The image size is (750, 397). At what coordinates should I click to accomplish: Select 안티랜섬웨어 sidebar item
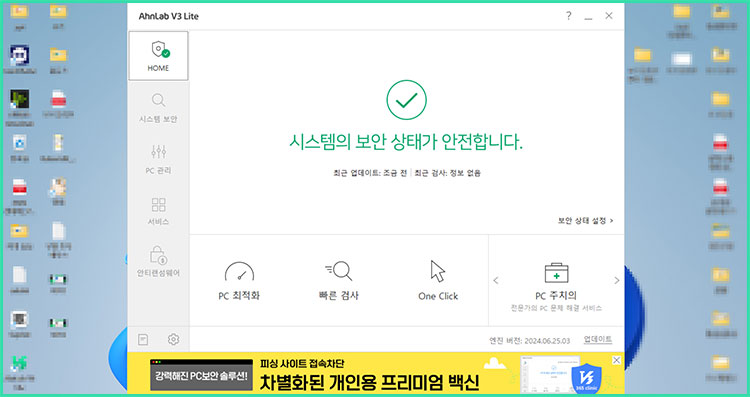tap(158, 262)
